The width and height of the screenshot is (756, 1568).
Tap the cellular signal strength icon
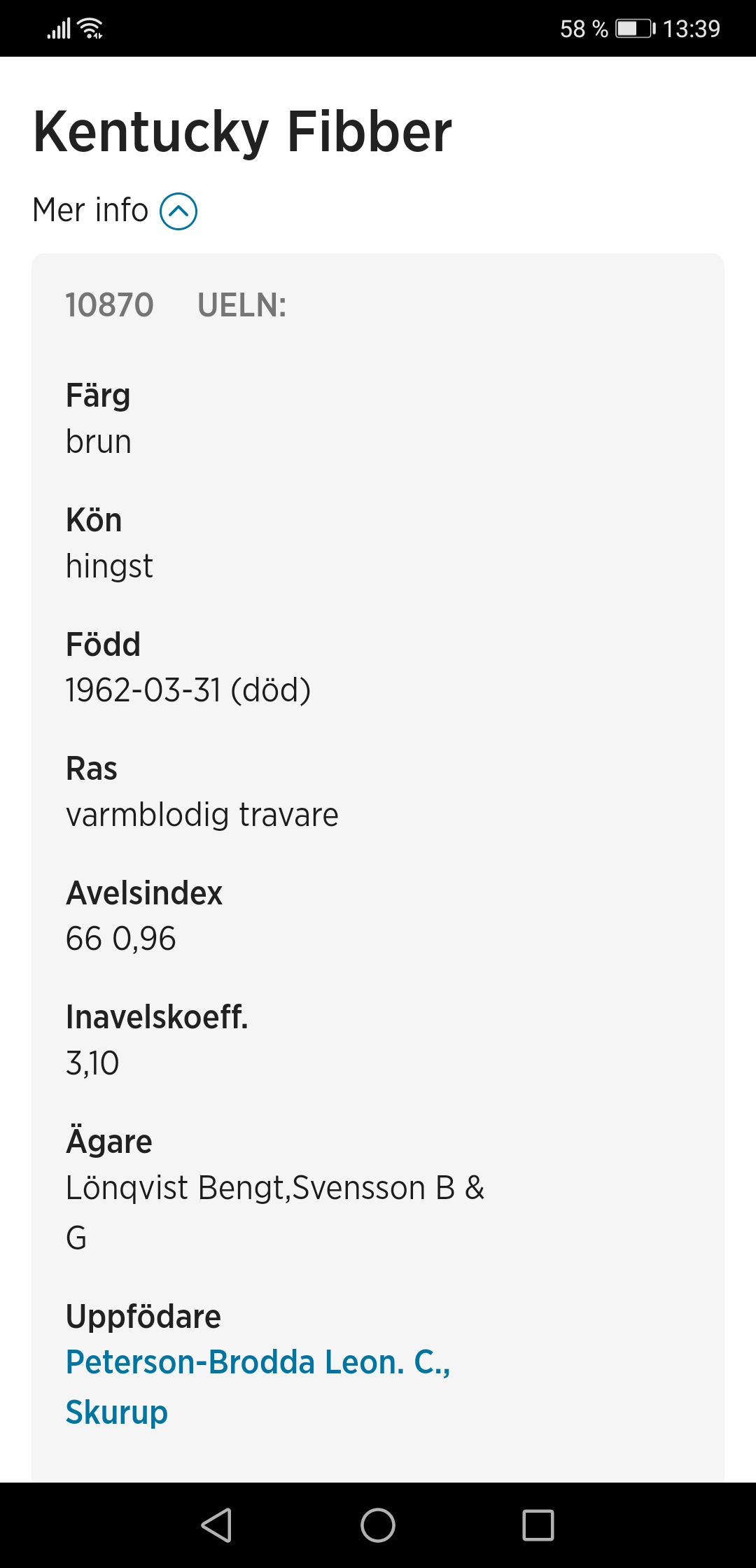[x=59, y=29]
